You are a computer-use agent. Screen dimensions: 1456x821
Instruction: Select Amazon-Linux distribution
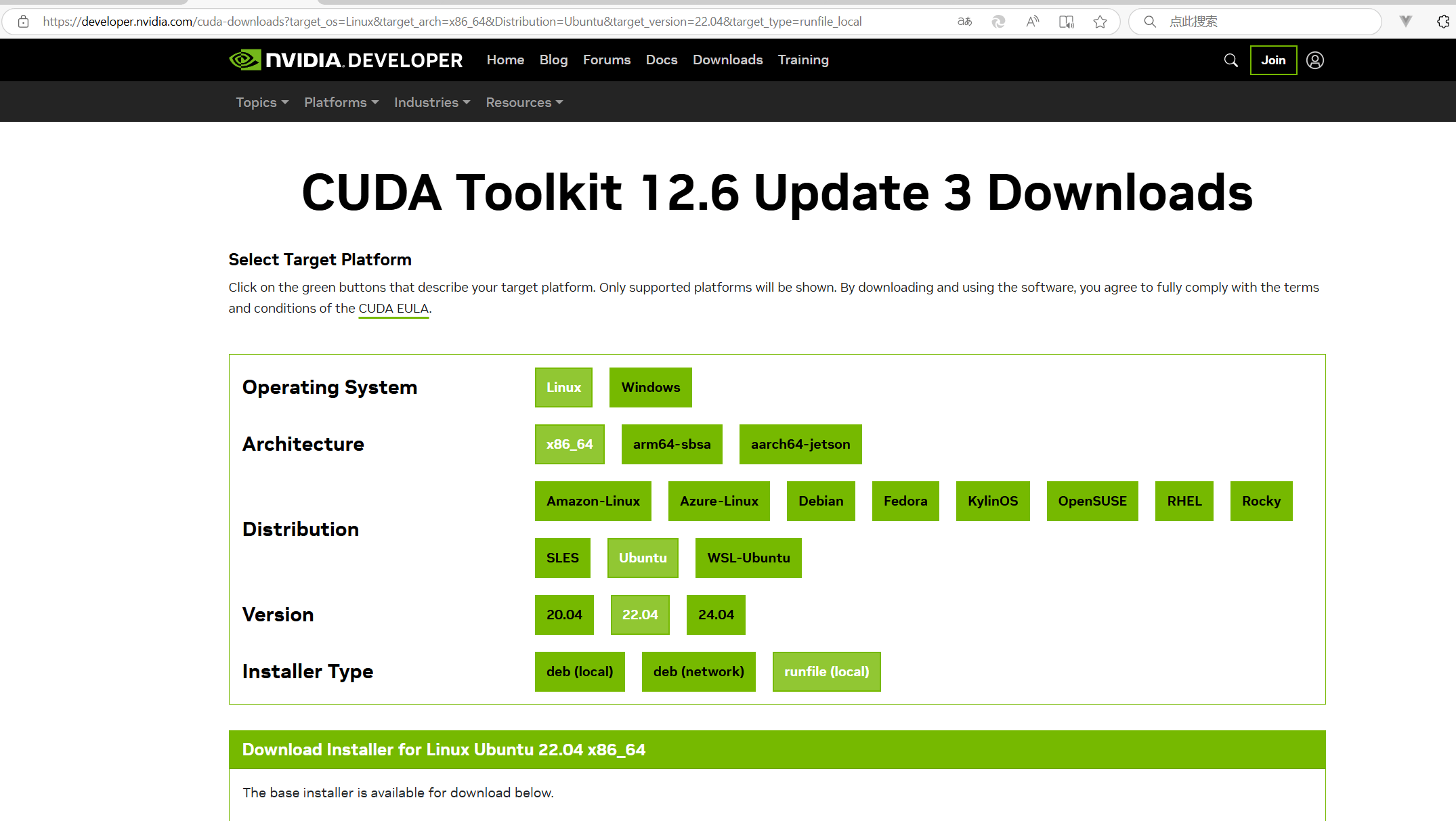593,501
